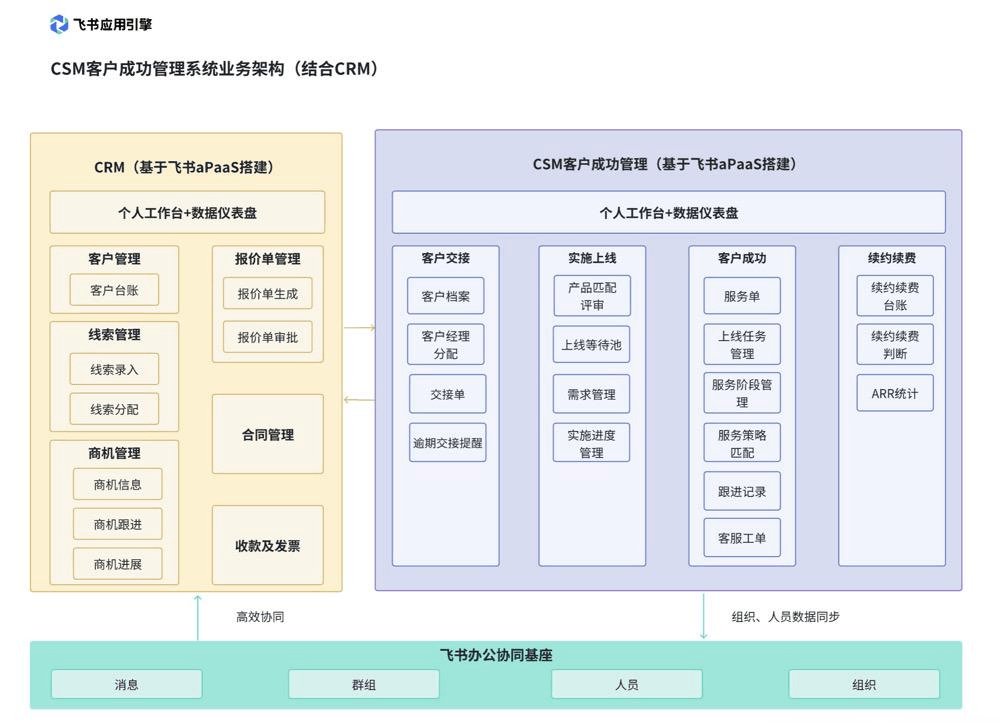Click the 商机管理 group heading
Screen dimensions: 1000x723
click(x=114, y=453)
